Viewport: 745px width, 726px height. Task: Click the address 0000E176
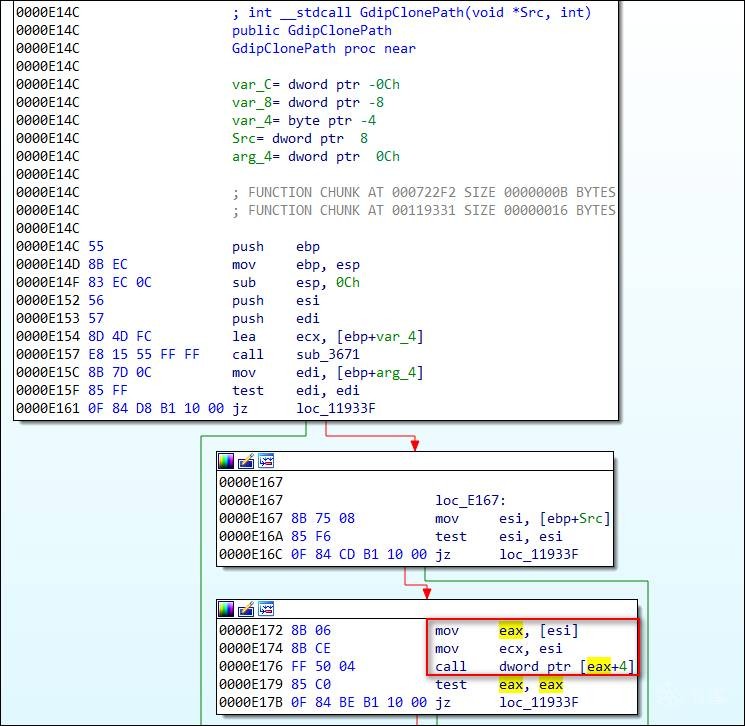pos(250,667)
